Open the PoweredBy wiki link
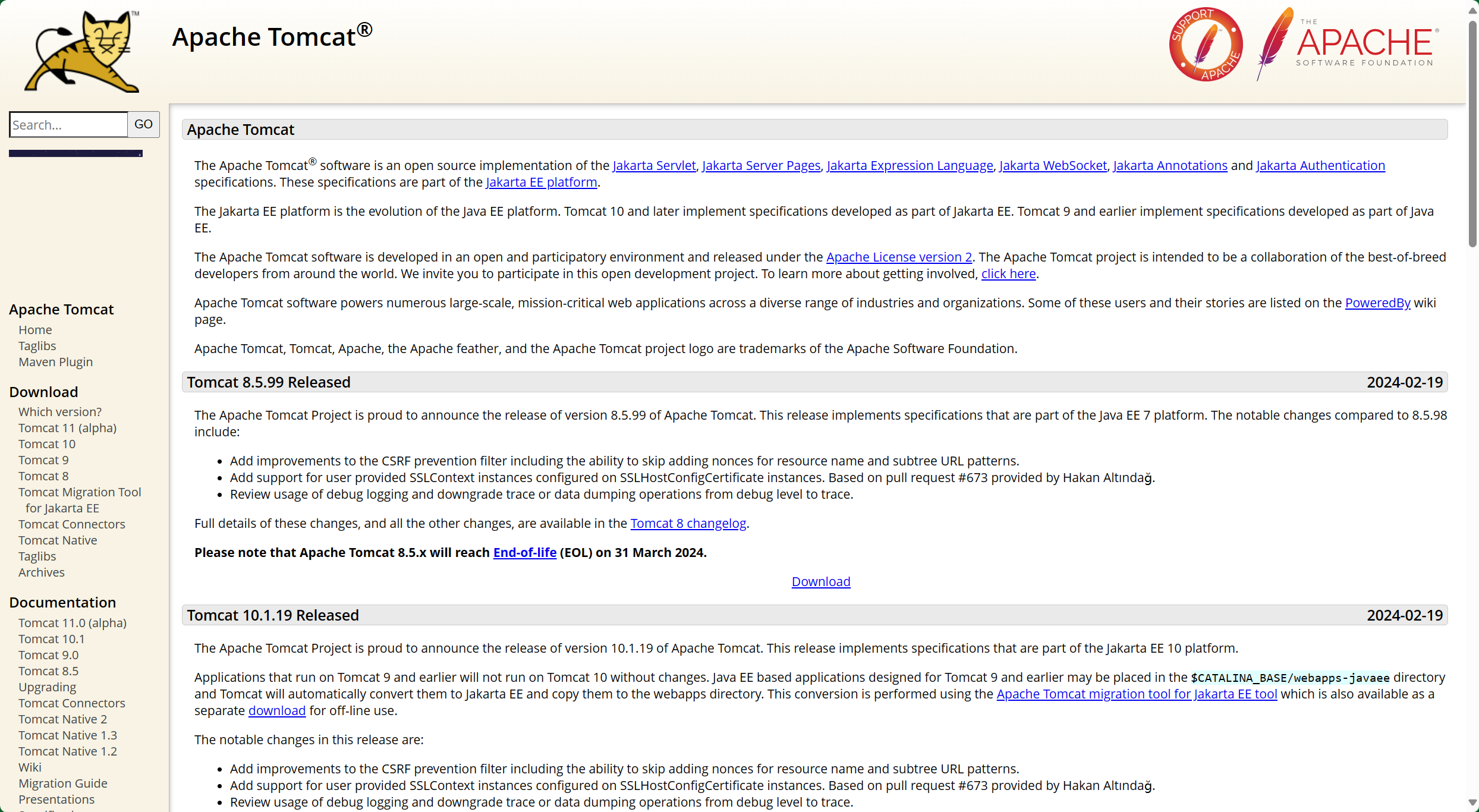The width and height of the screenshot is (1479, 812). tap(1377, 303)
